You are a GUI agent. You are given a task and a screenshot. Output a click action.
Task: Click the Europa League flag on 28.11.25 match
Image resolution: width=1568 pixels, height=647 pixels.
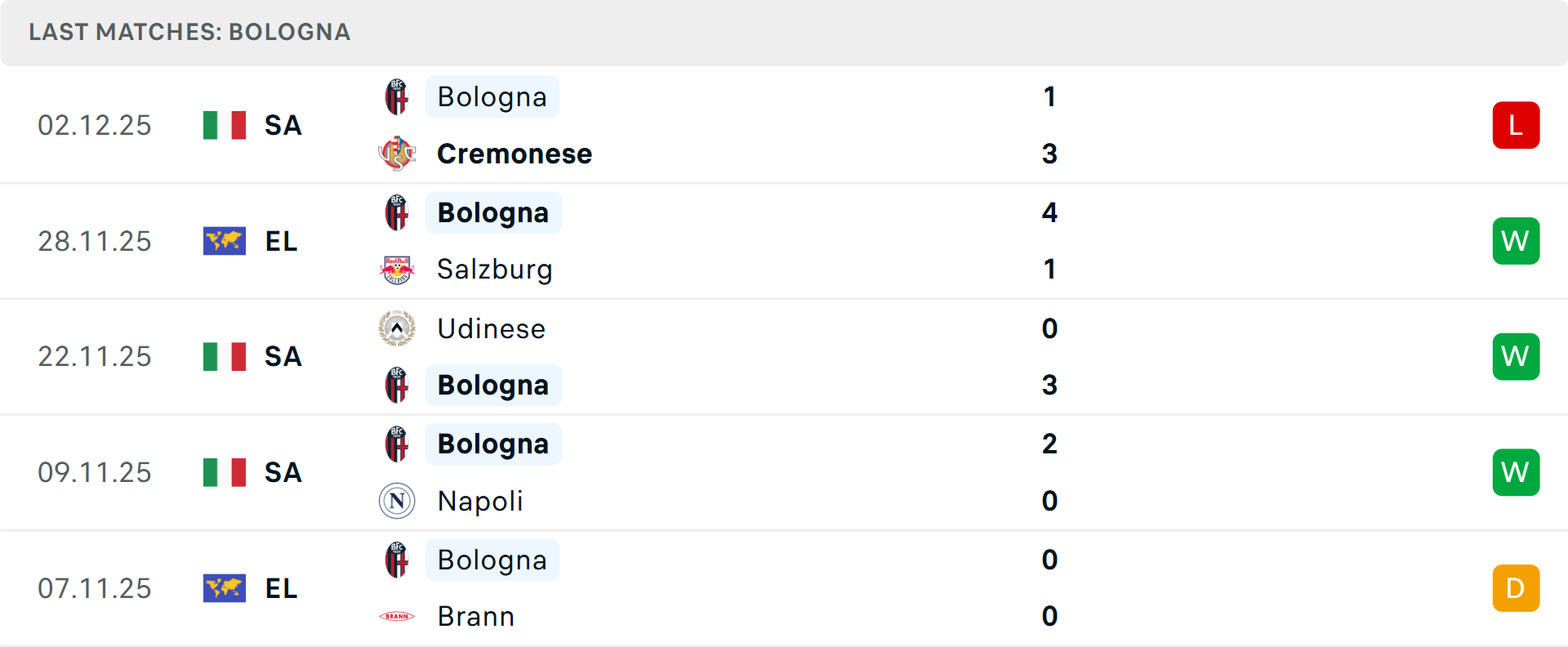225,241
